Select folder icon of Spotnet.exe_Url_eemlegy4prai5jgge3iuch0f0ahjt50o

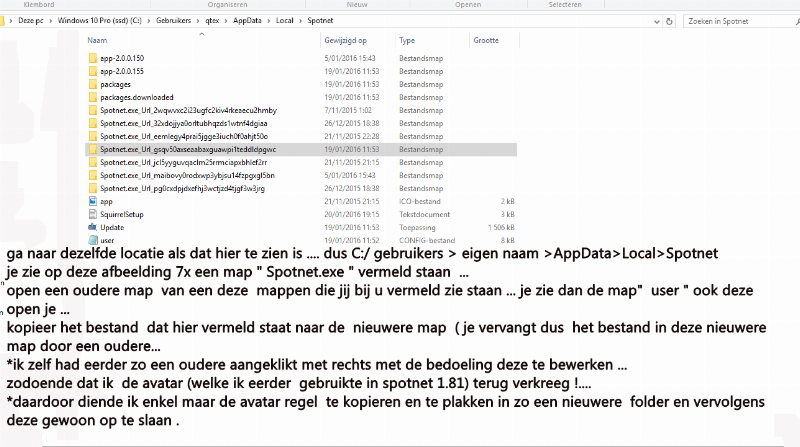[93, 136]
